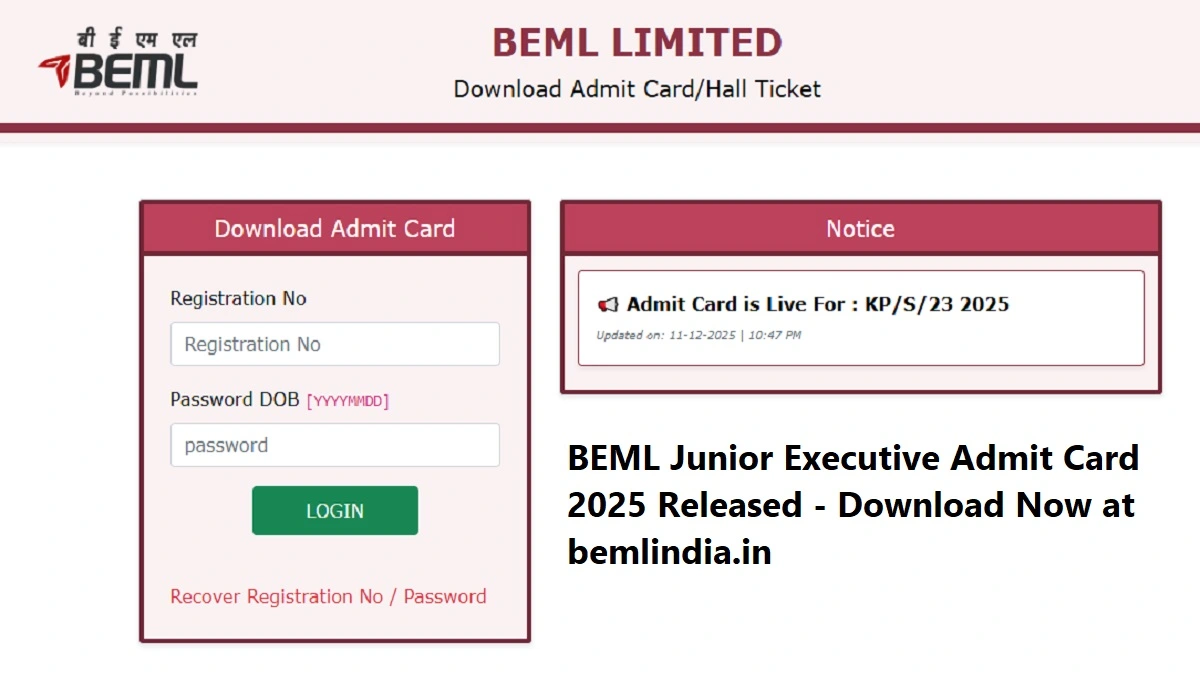Screen dimensions: 1200x675
Task: Select the Registration No input field
Action: pos(334,344)
